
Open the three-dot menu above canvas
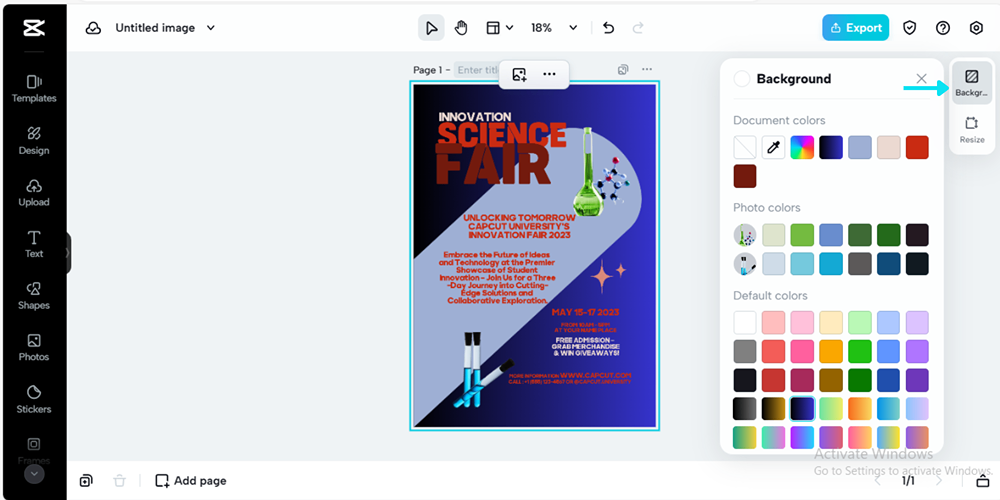549,75
